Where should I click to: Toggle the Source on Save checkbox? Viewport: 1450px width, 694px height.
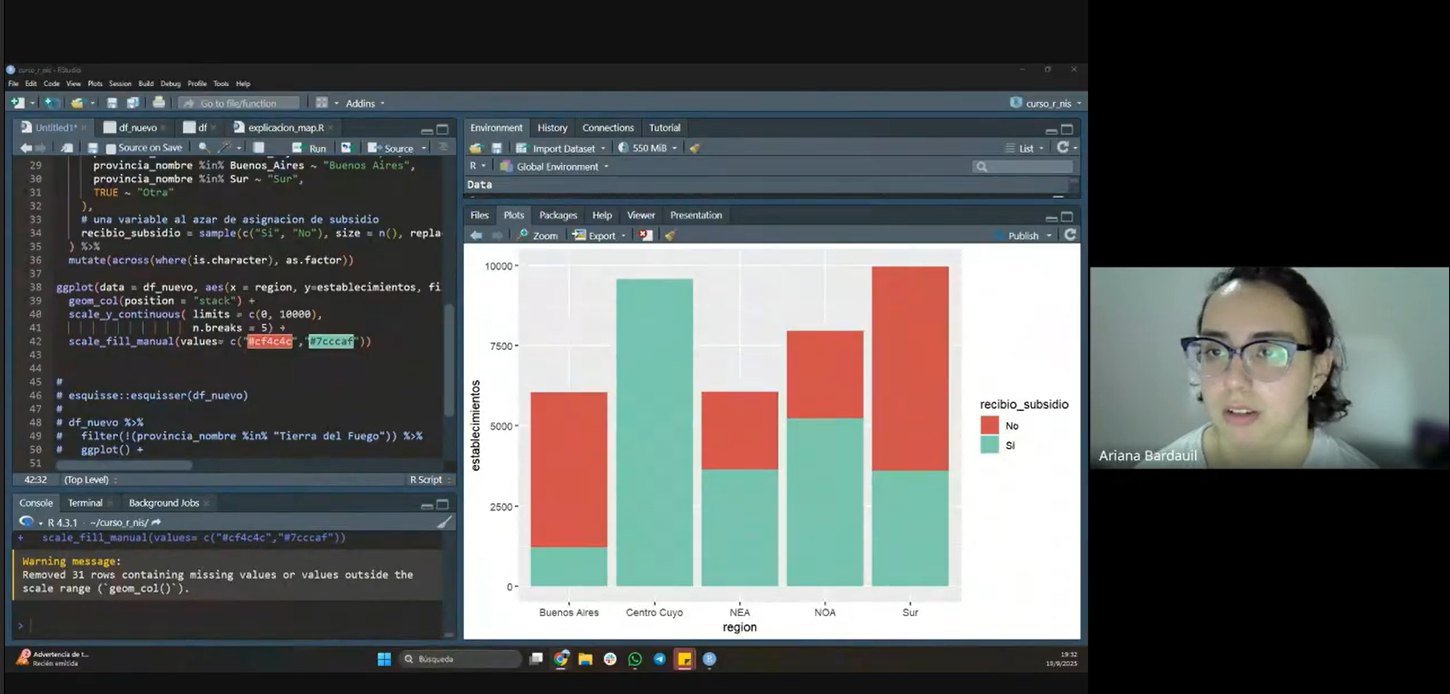110,148
